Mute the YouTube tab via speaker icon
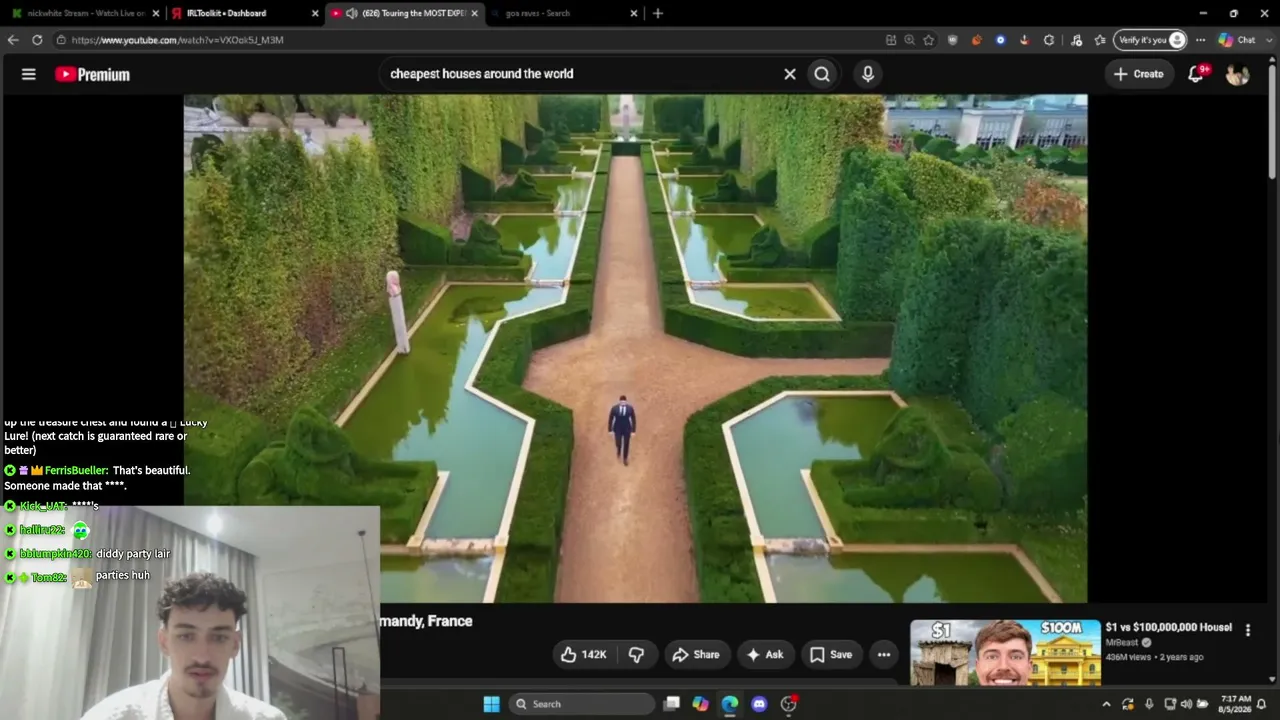Screen dimensions: 1280x720 coord(352,13)
